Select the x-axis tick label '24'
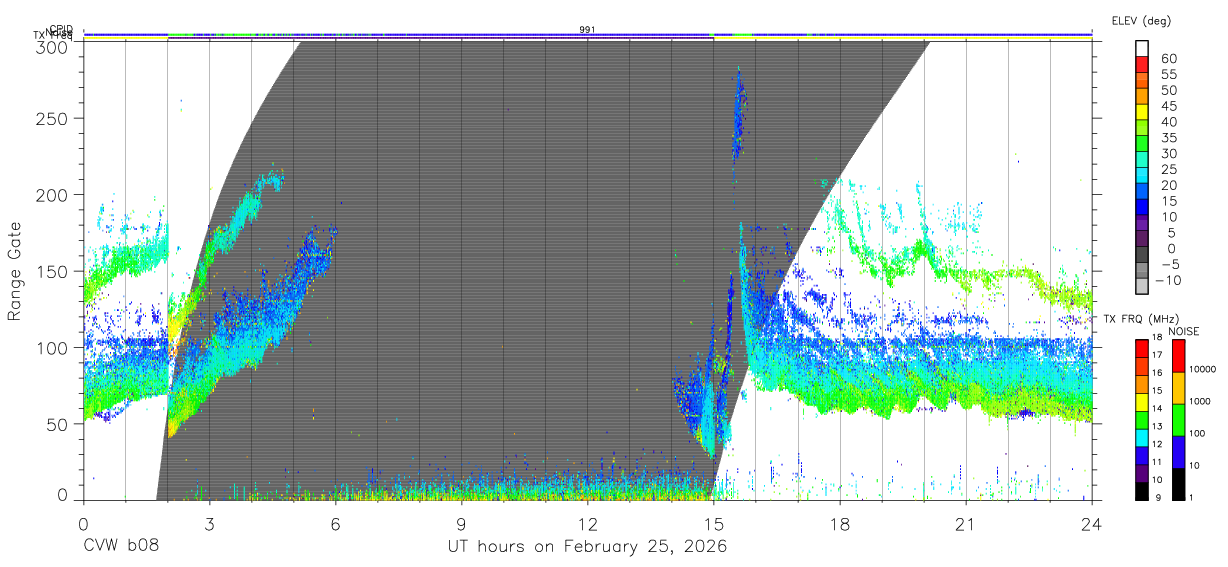 [1091, 523]
